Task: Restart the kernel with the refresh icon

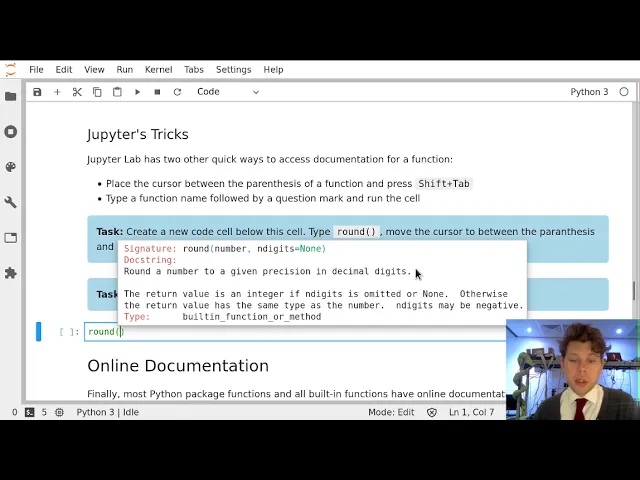Action: pos(177,92)
